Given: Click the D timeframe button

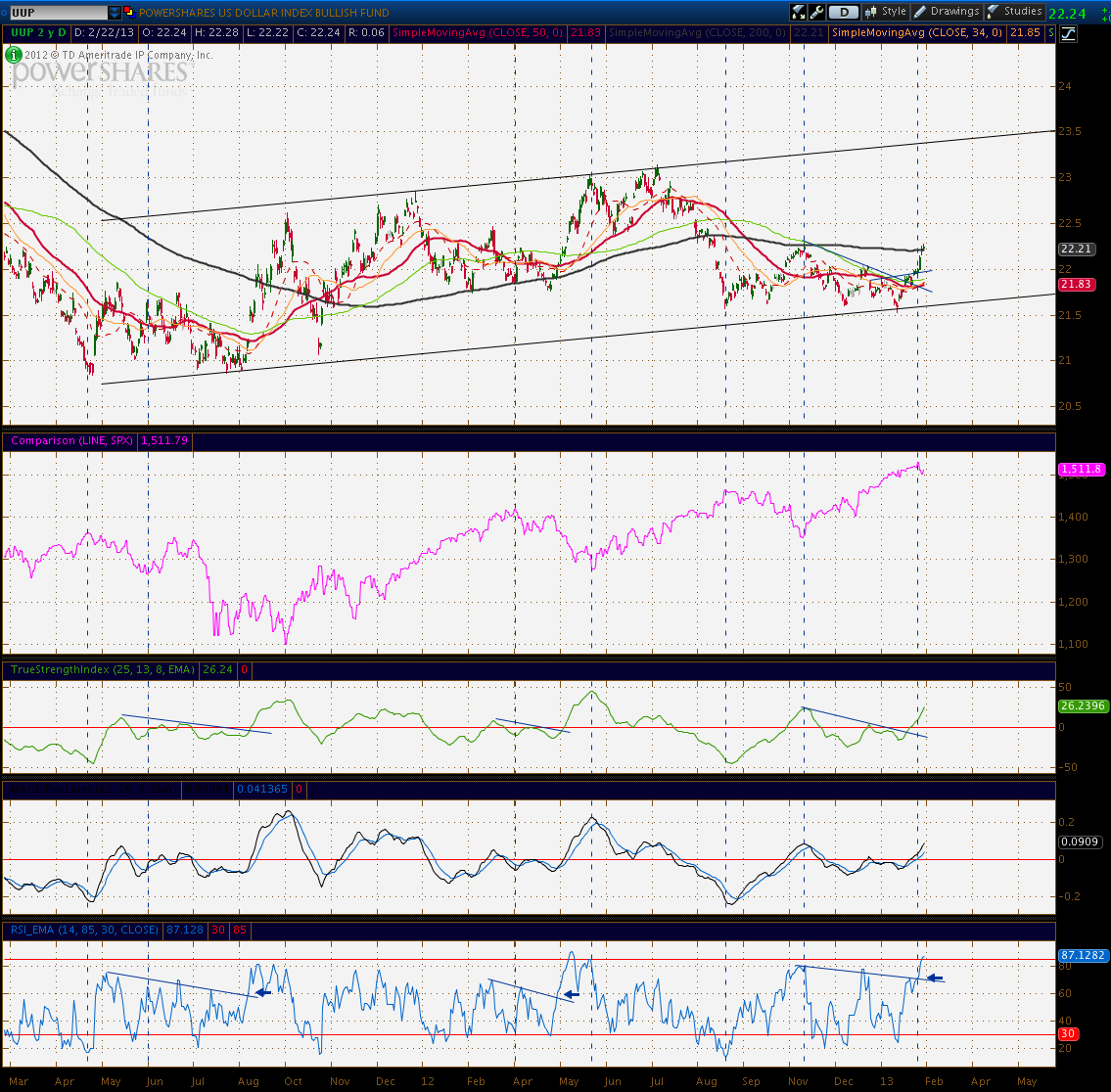Looking at the screenshot, I should click(843, 12).
